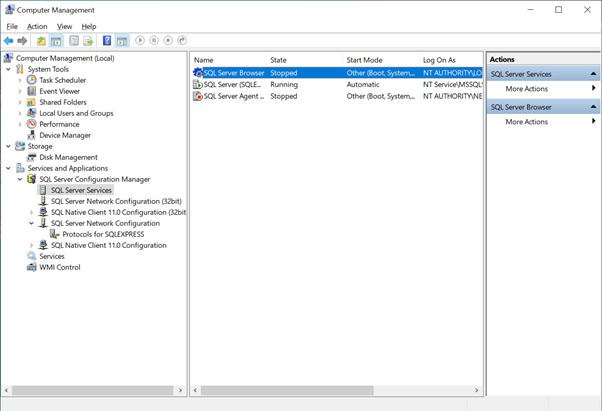The height and width of the screenshot is (411, 602).
Task: Collapse the SQL Server Services actions section
Action: click(593, 74)
